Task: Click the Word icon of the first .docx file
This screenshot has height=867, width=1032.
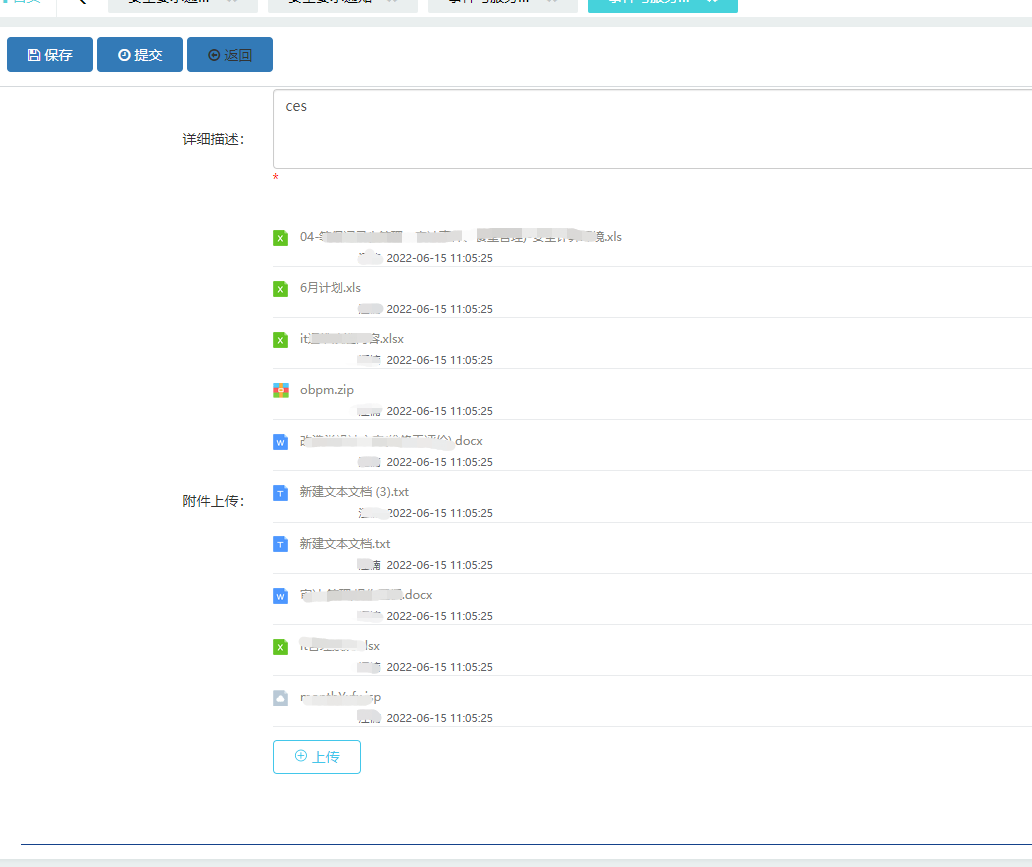Action: [x=280, y=442]
